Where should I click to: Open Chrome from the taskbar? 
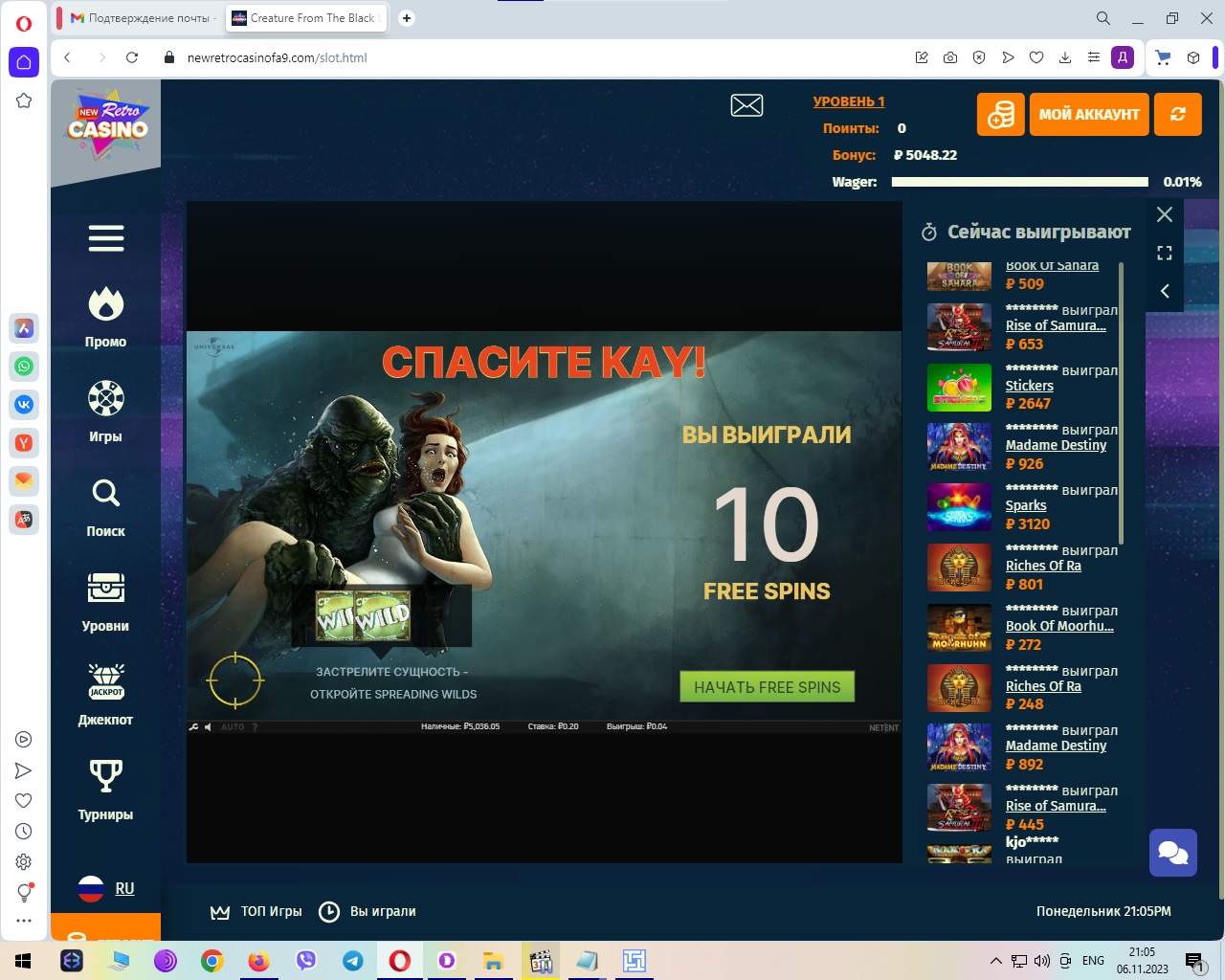[212, 961]
